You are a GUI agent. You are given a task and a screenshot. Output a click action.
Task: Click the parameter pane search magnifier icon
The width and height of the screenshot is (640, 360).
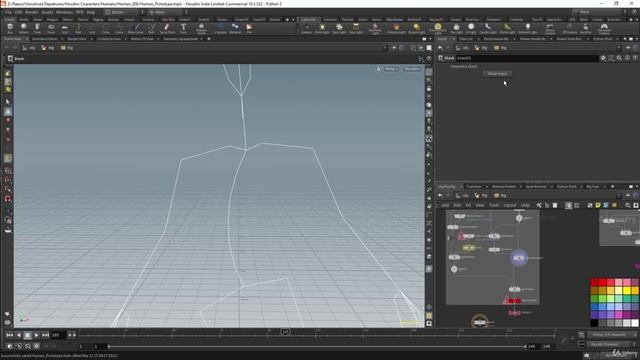[619, 58]
